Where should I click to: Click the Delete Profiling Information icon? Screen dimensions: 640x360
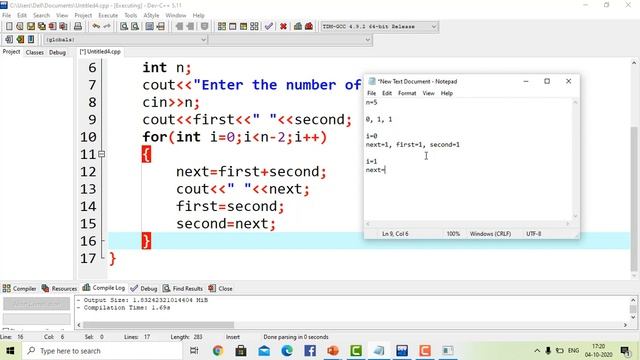point(309,27)
